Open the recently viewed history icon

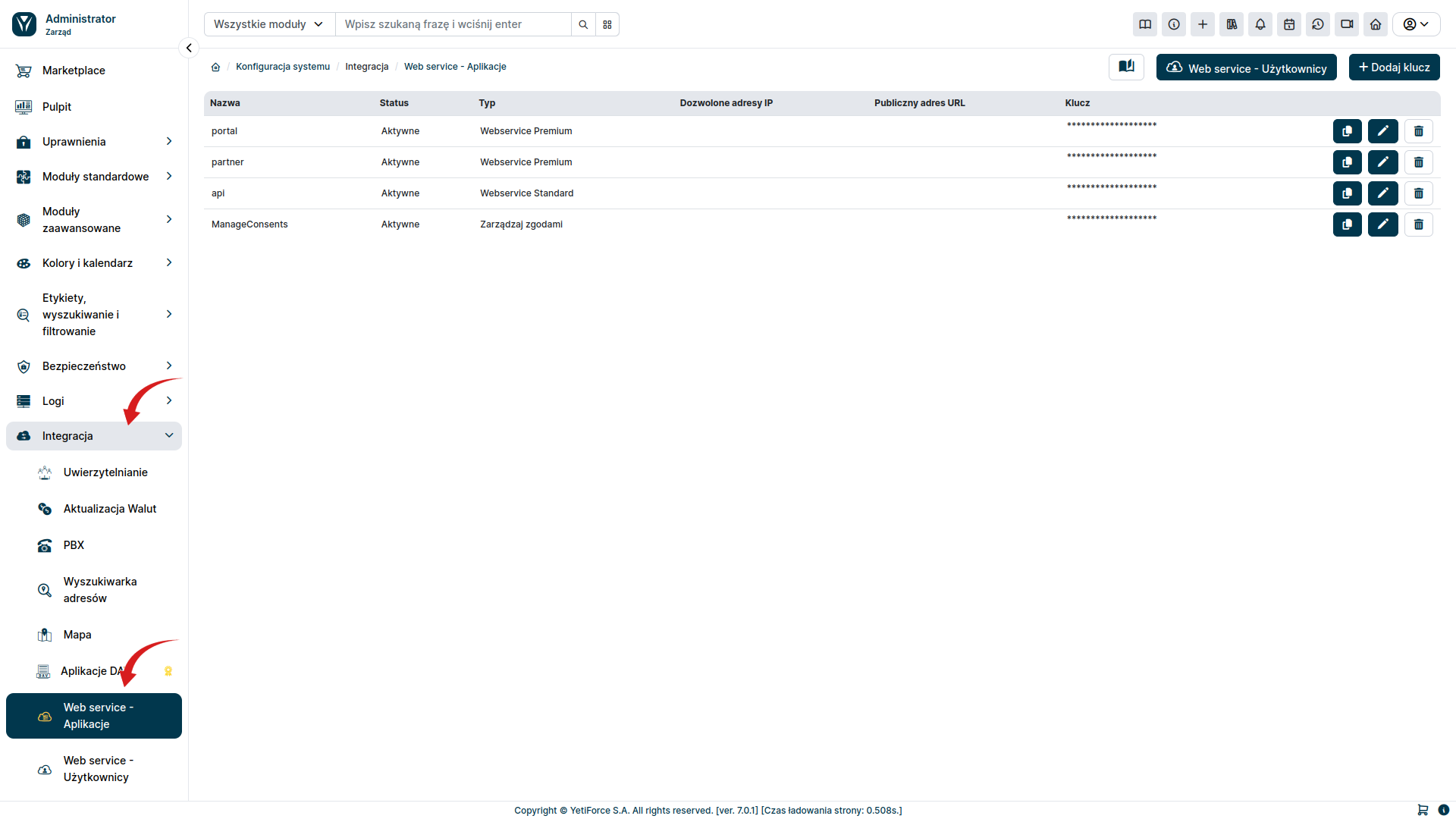1318,24
